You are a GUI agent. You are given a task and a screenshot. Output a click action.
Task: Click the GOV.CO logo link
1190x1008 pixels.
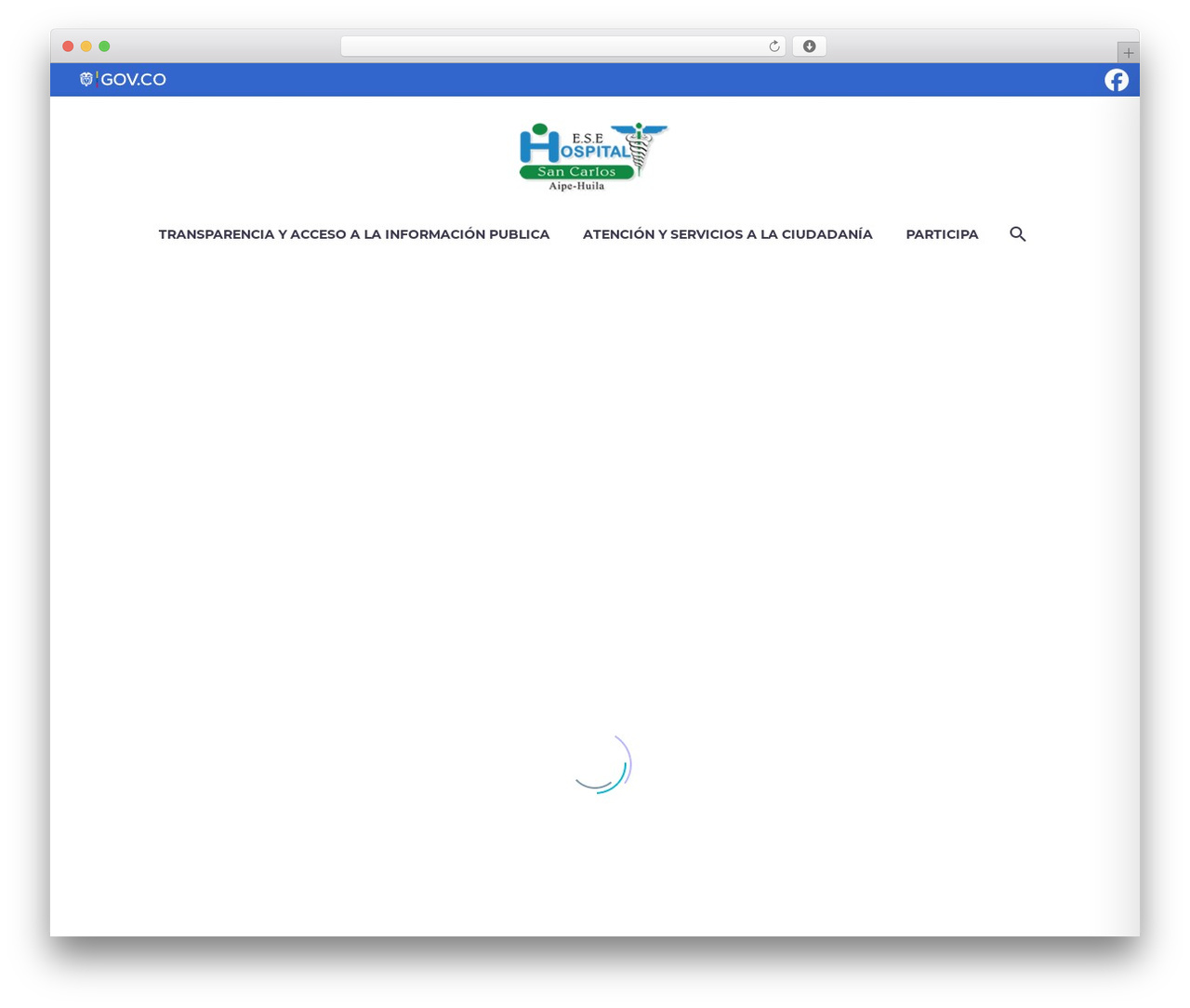pyautogui.click(x=123, y=80)
